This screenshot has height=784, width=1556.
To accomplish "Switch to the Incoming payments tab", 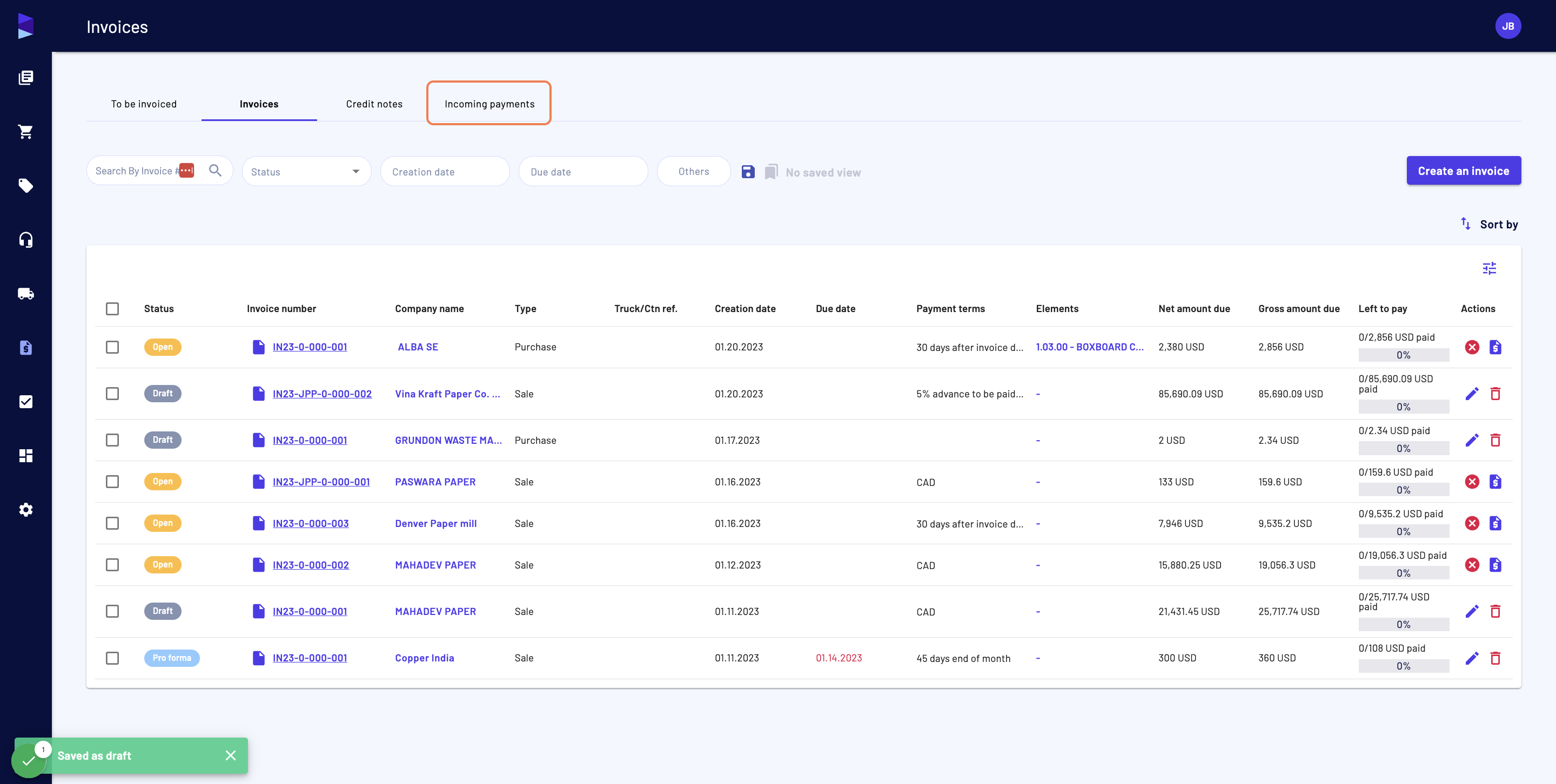I will click(x=489, y=104).
